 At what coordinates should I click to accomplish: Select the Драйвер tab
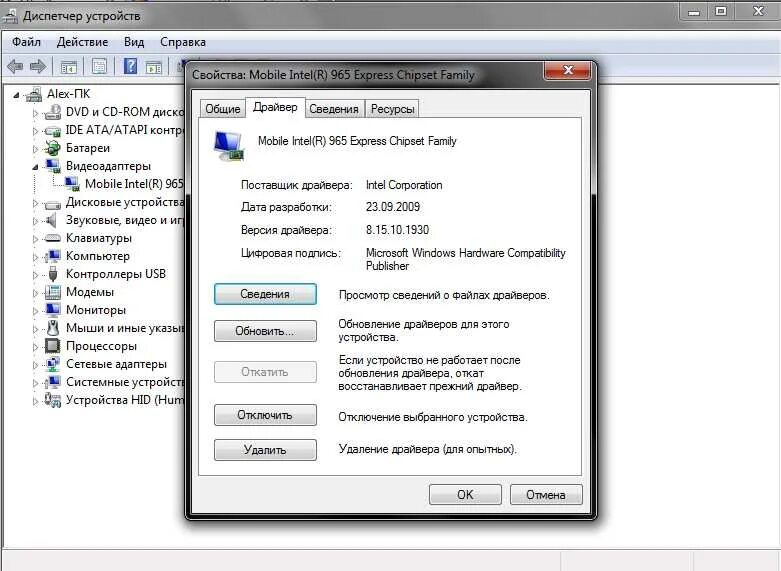(x=275, y=107)
